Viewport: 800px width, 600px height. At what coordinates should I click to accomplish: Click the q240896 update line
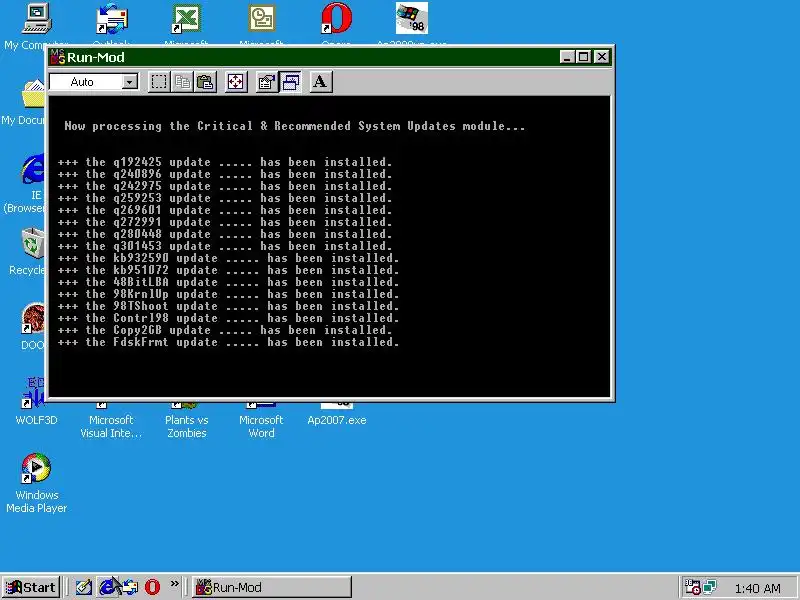coord(225,174)
